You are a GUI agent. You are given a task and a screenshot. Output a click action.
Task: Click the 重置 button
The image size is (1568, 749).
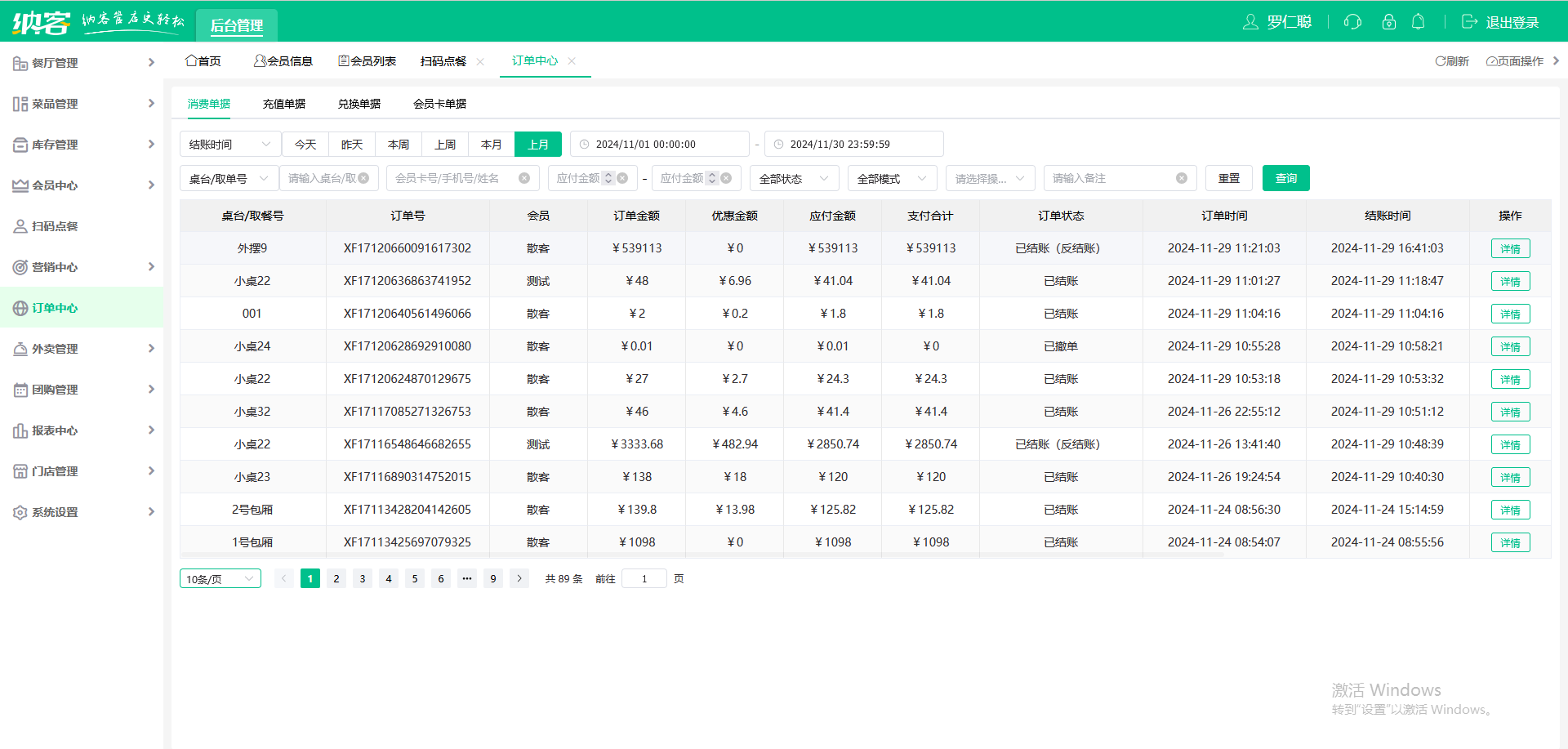pos(1228,178)
